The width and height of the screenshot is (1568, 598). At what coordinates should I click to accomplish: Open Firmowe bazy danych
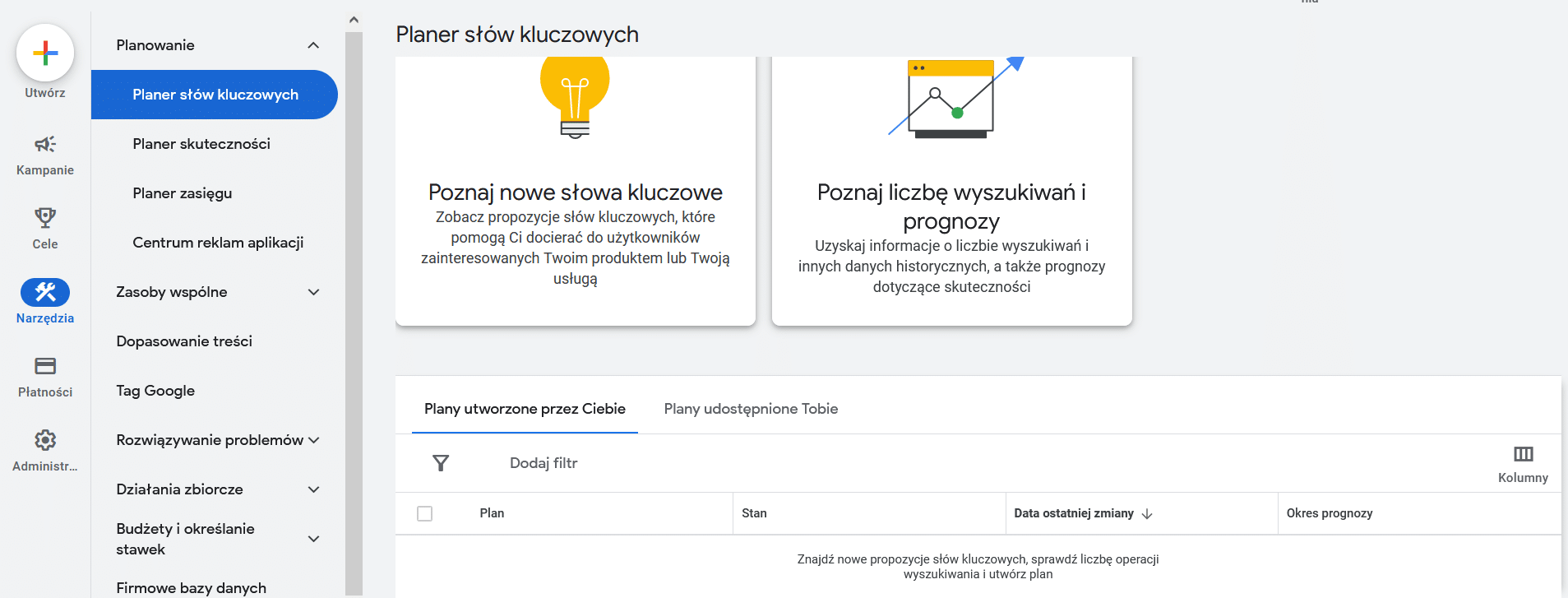[192, 588]
